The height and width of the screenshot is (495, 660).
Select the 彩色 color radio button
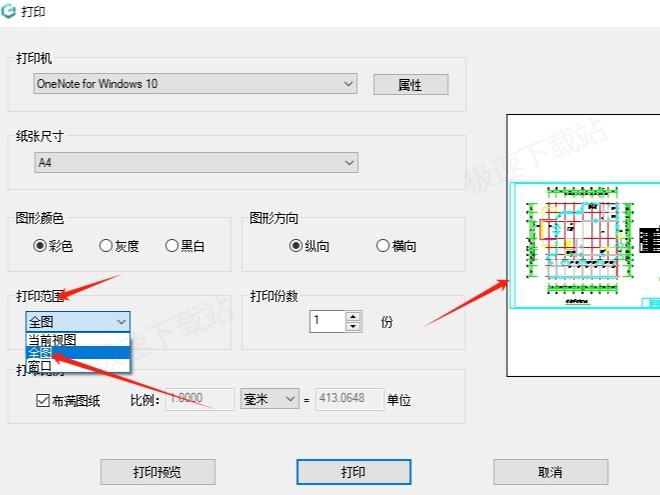click(40, 245)
